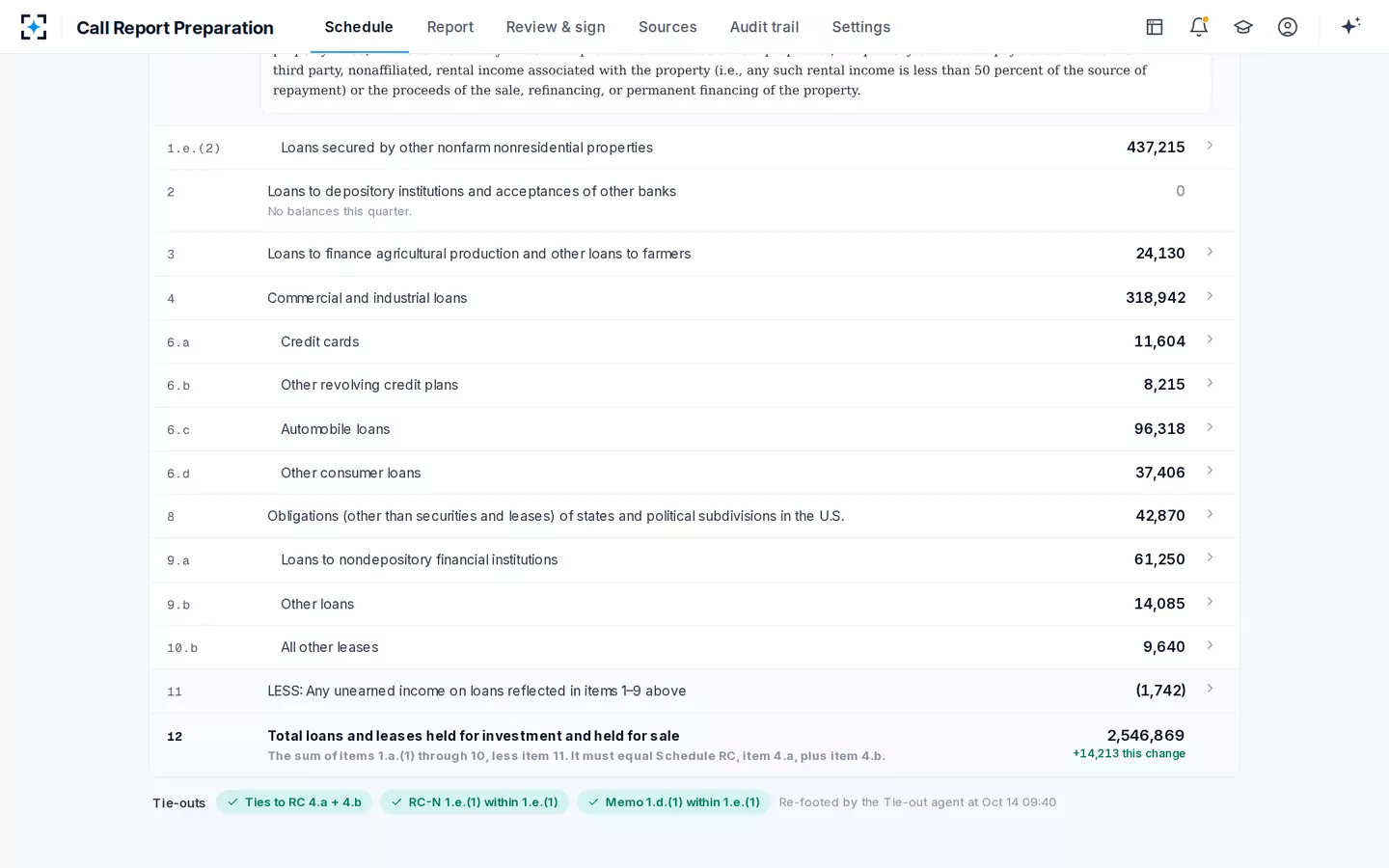Expand Commercial and industrial loans chevron
The width and height of the screenshot is (1389, 868).
pyautogui.click(x=1210, y=296)
